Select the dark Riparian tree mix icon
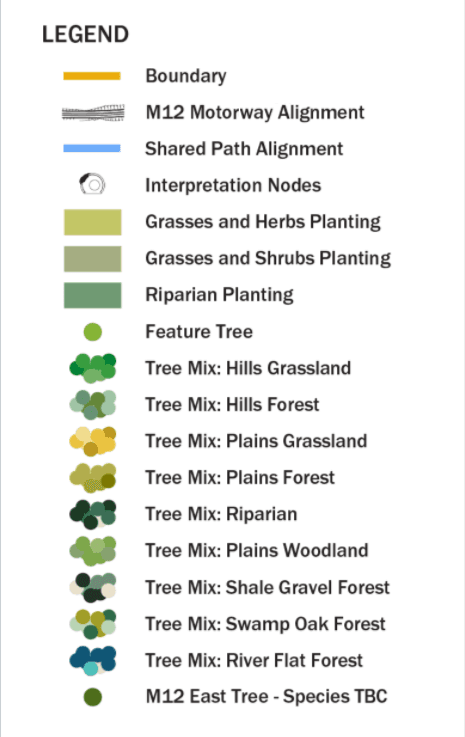 [x=93, y=514]
